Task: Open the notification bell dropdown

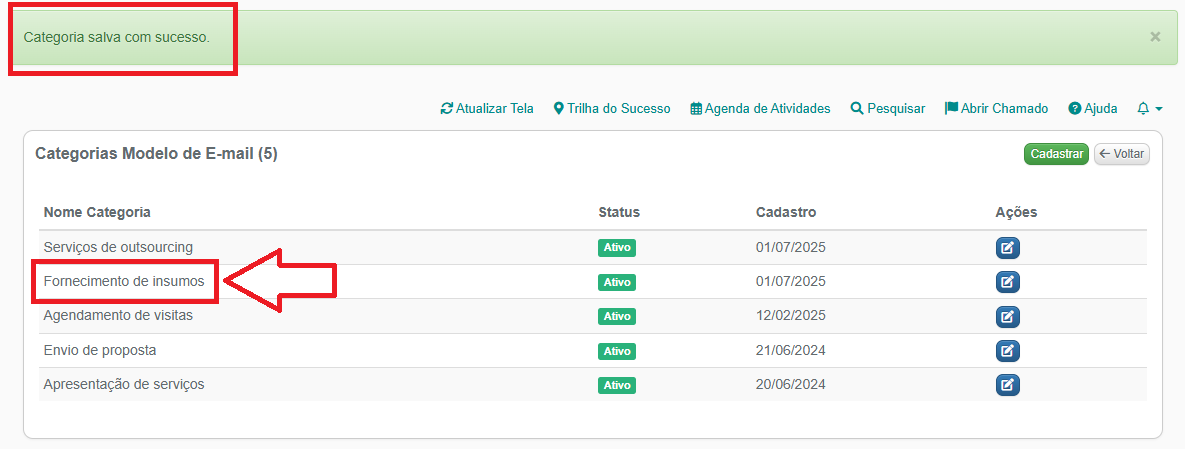Action: pyautogui.click(x=1149, y=108)
